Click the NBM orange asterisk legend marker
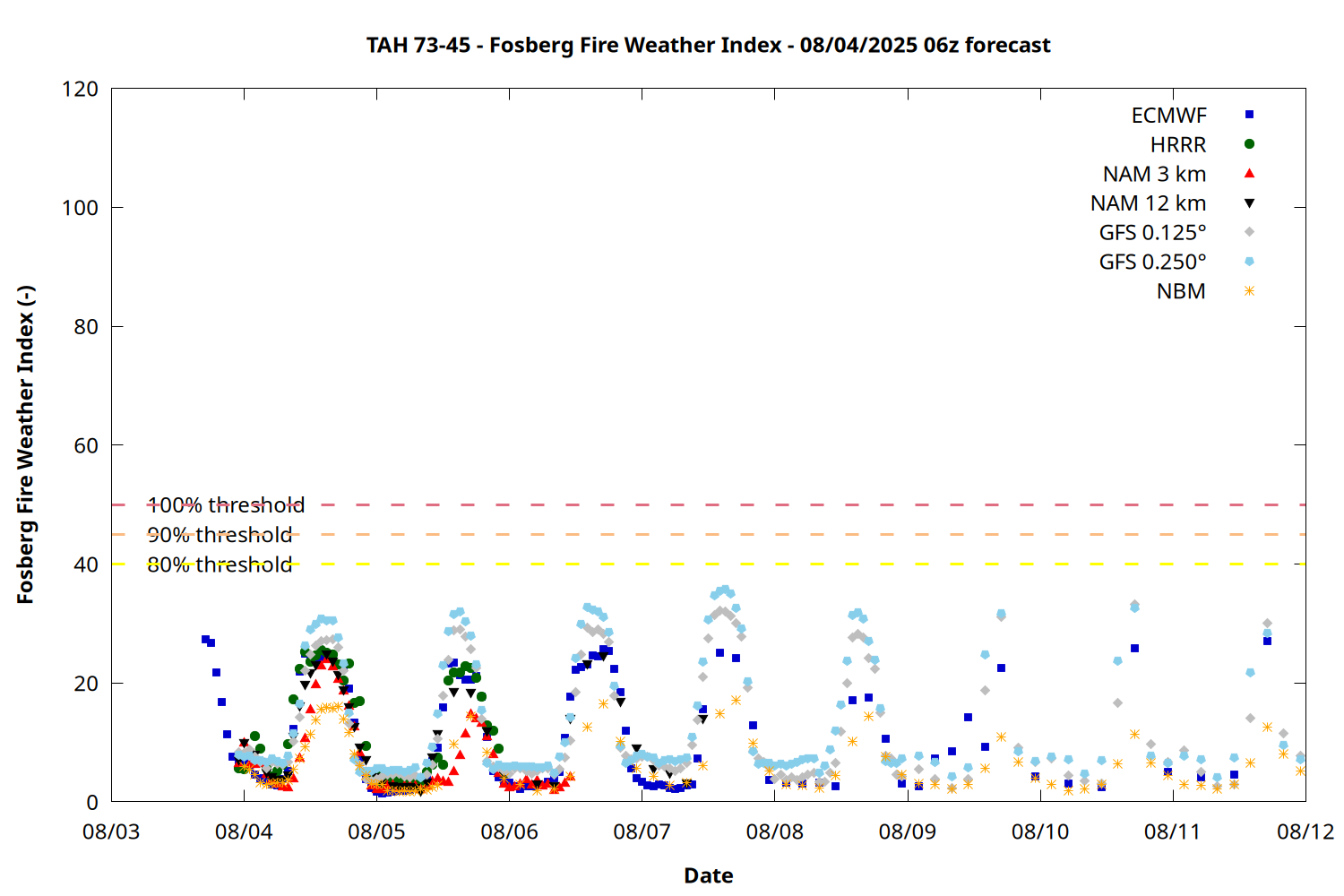 click(x=1249, y=291)
